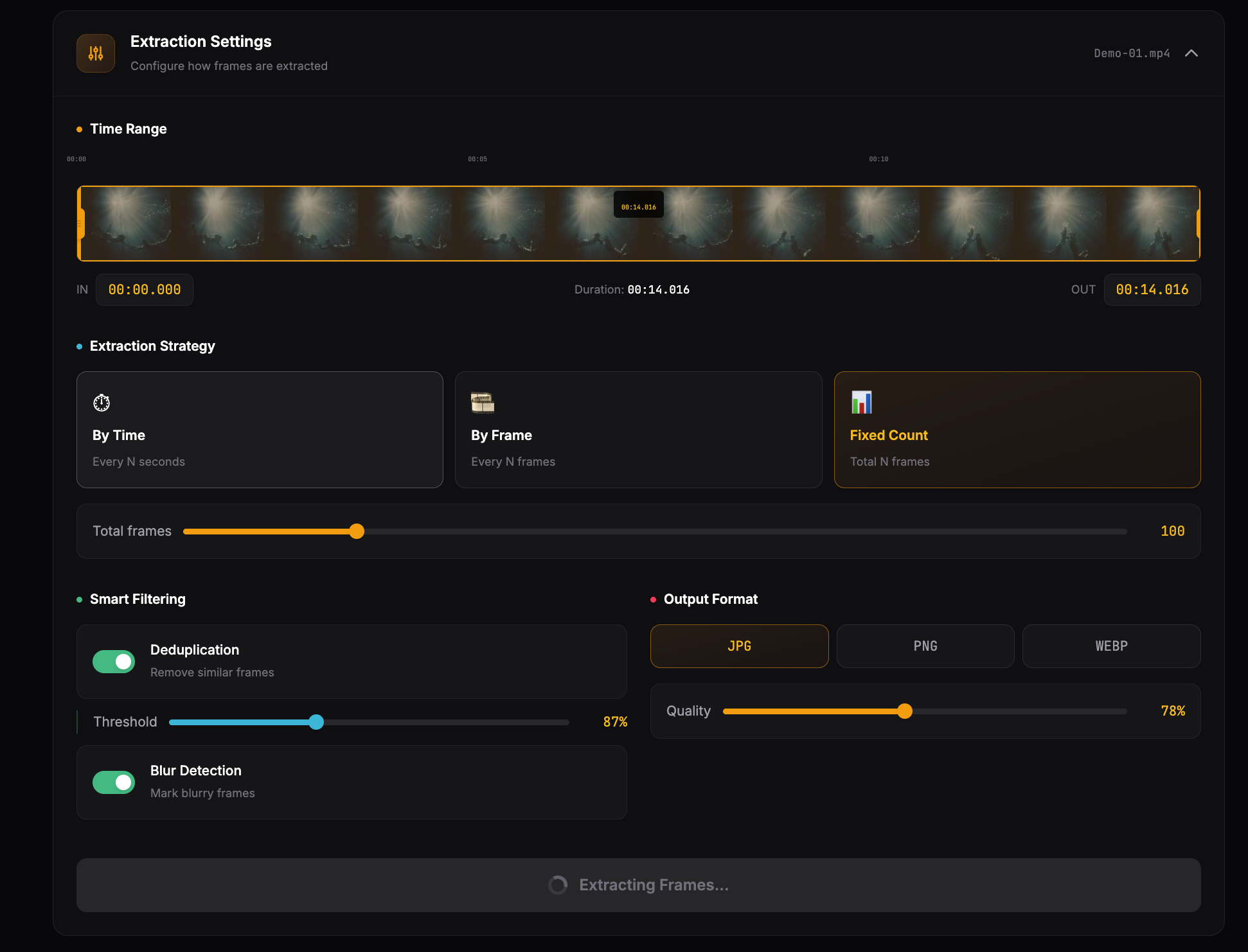Image resolution: width=1248 pixels, height=952 pixels.
Task: Click the Extraction Settings sliders icon
Action: coord(95,53)
